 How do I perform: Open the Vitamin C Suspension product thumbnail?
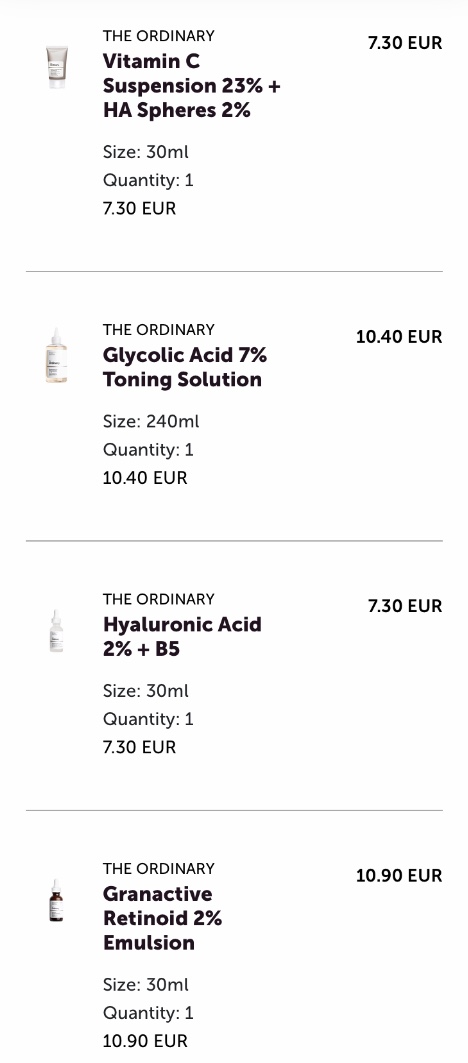[x=57, y=67]
